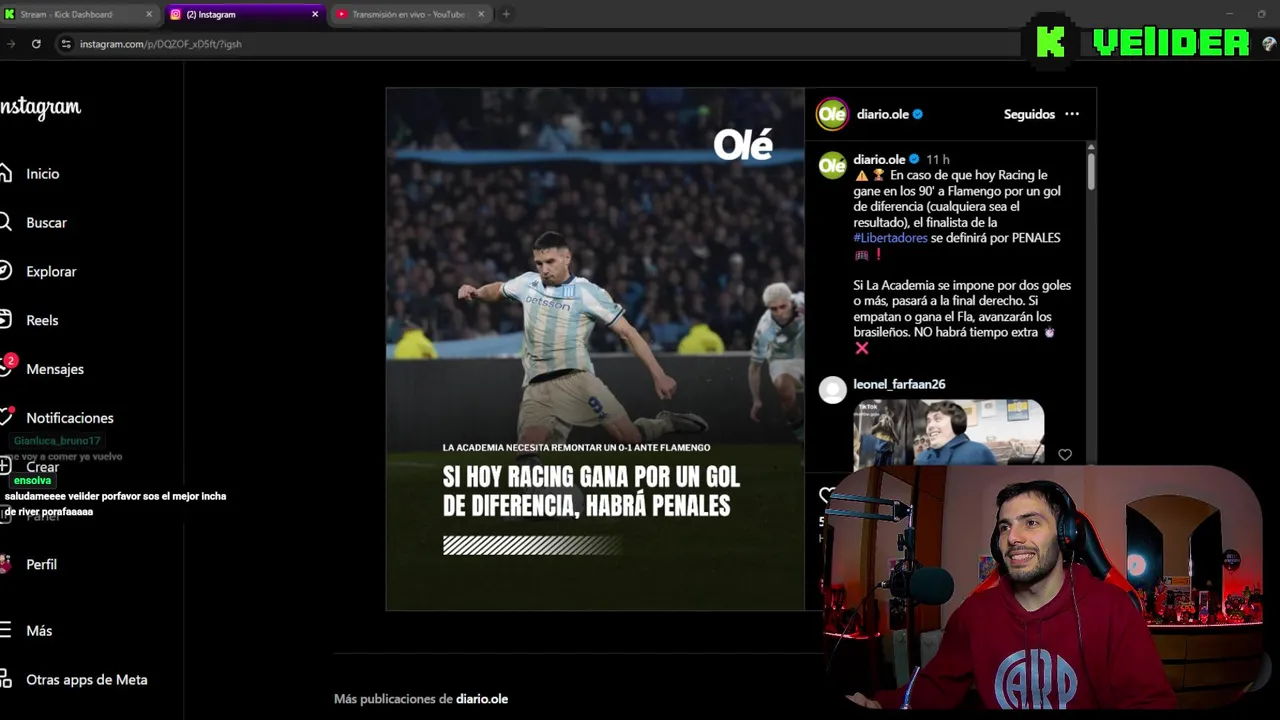Image resolution: width=1280 pixels, height=720 pixels.
Task: Open leonel_farfaan26 commenter profile
Action: 899,384
